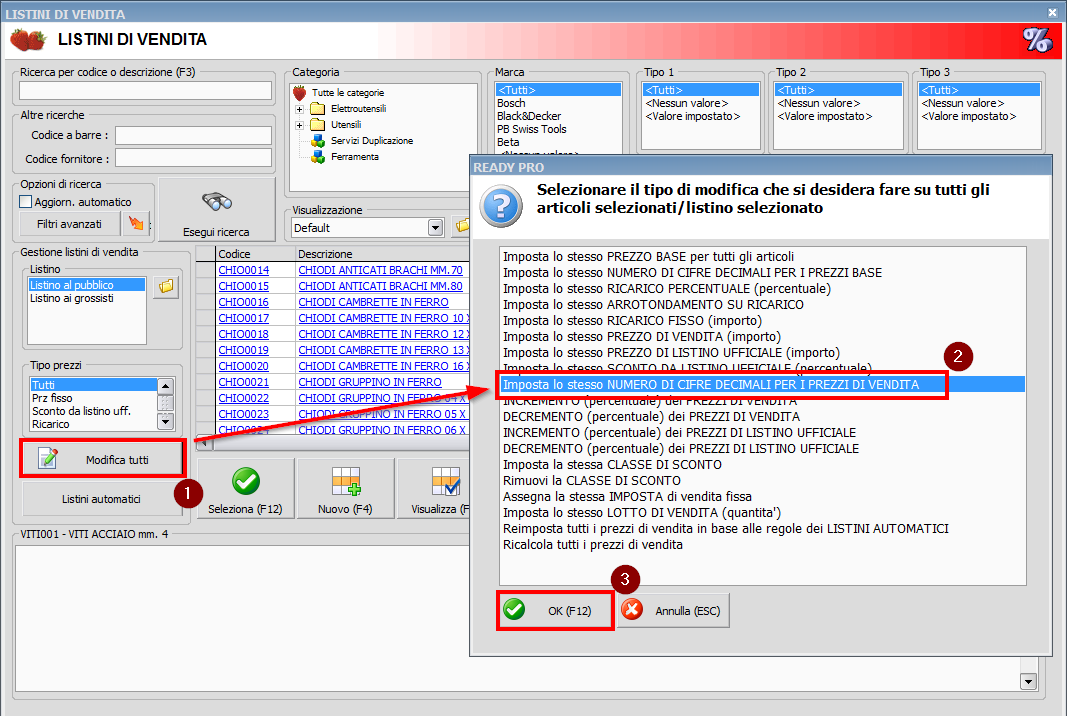Select Ferramenta category icon
Image resolution: width=1067 pixels, height=716 pixels.
[x=318, y=157]
